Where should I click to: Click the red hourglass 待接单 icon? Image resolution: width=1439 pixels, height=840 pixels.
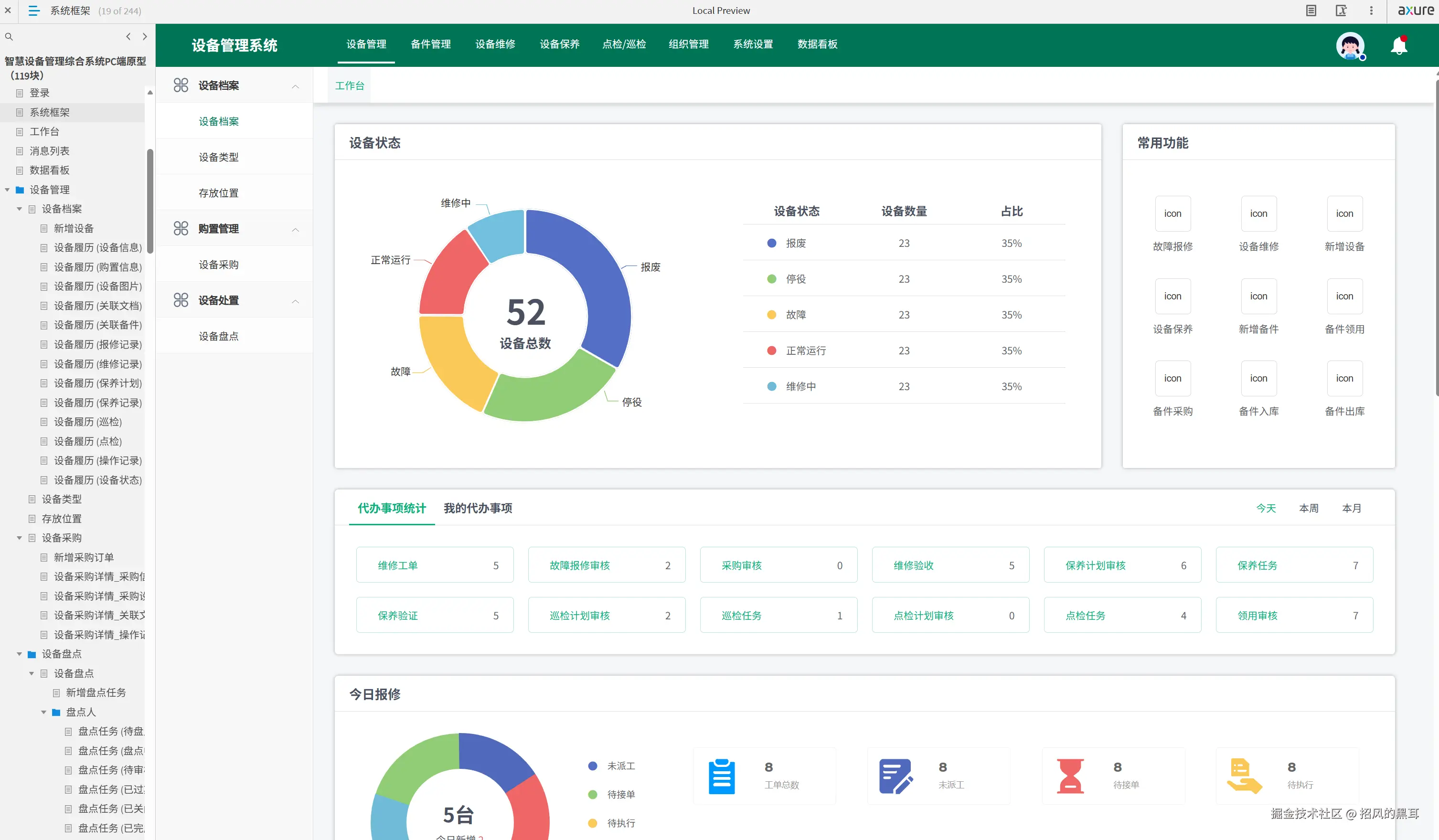coord(1069,776)
